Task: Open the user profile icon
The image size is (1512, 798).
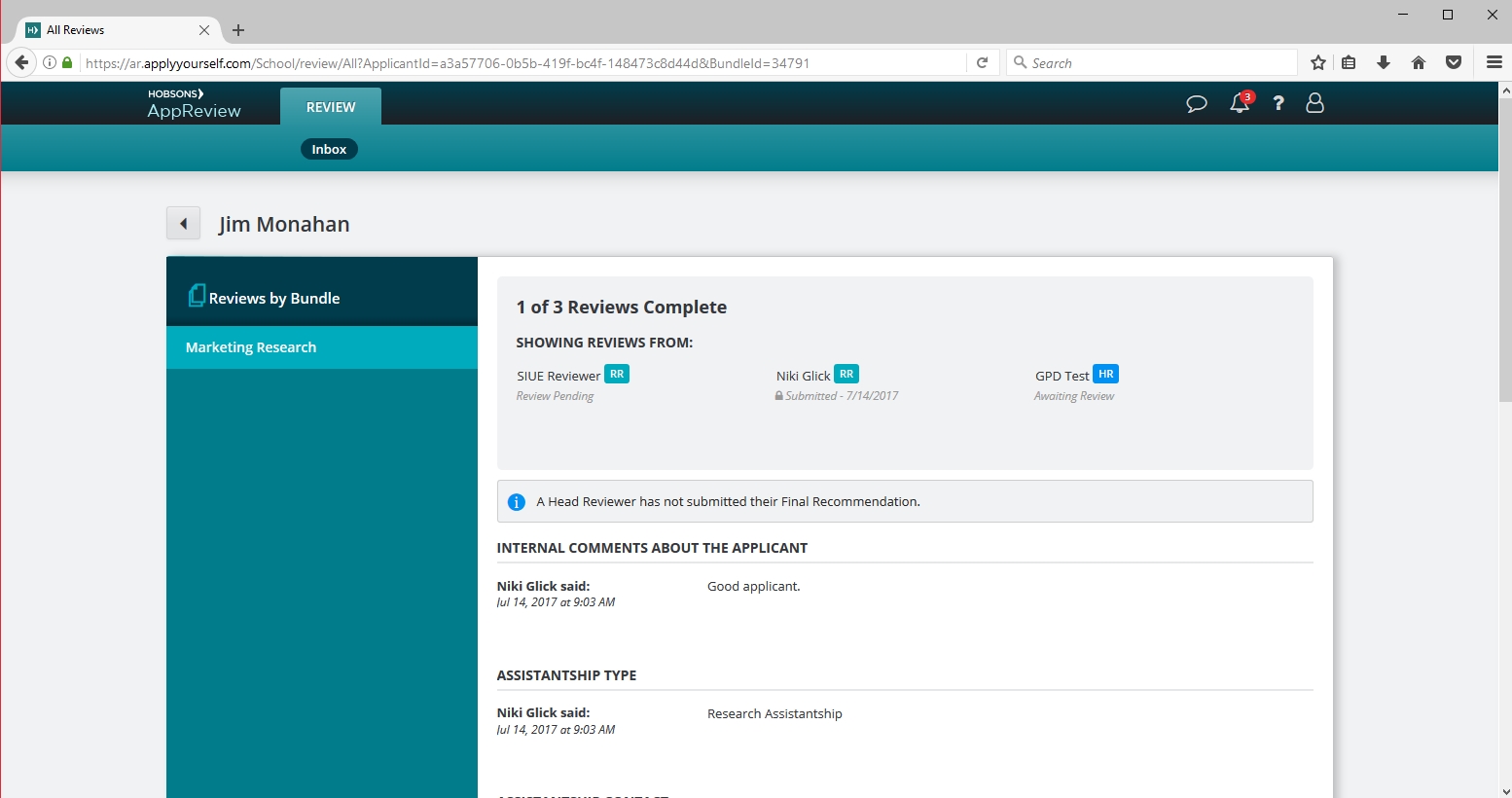Action: 1314,103
